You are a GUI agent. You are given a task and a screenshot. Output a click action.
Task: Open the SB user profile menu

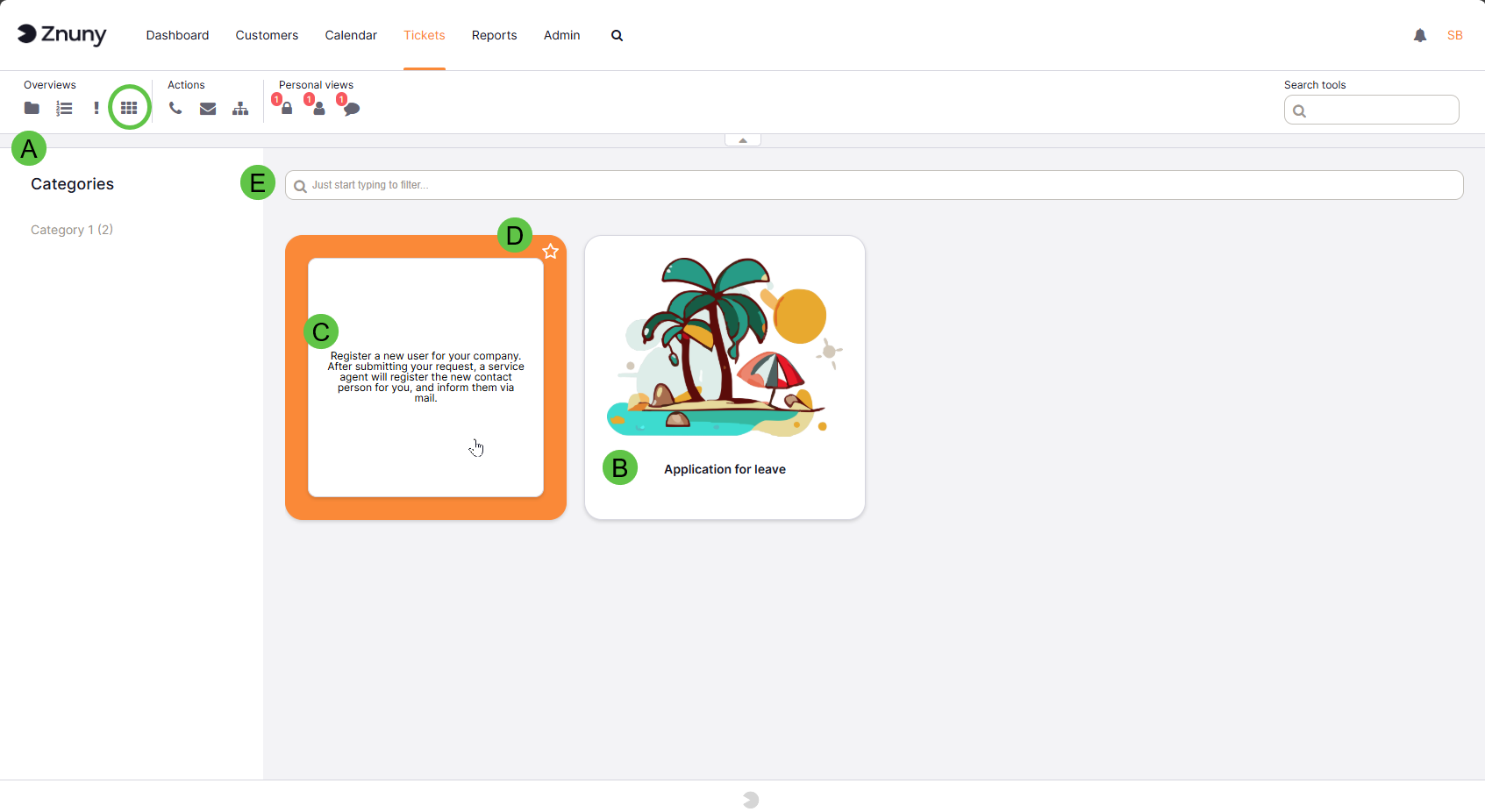1454,35
